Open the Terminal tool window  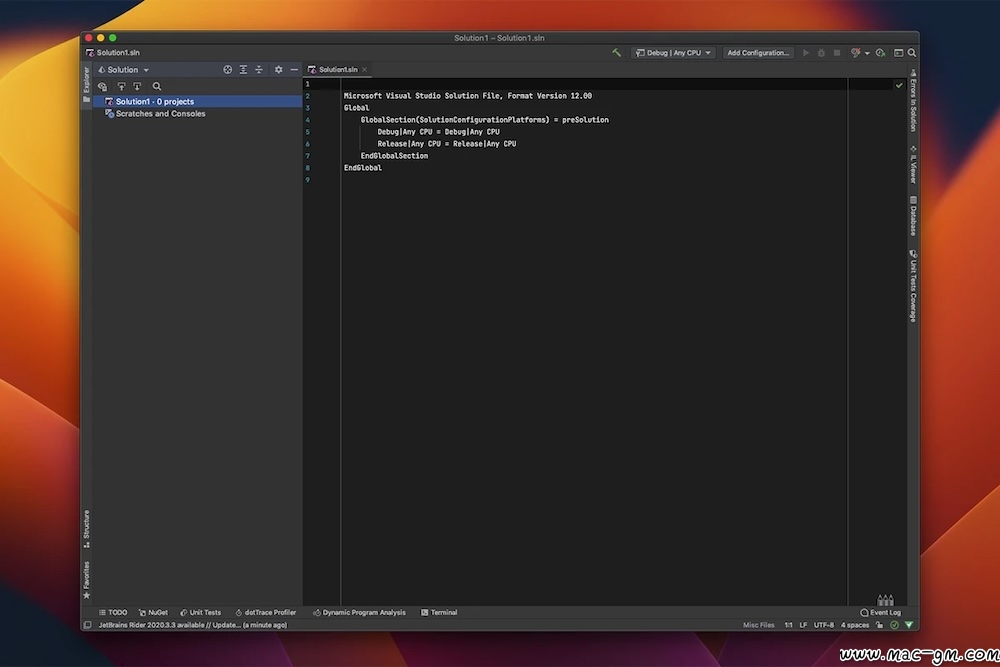point(439,612)
